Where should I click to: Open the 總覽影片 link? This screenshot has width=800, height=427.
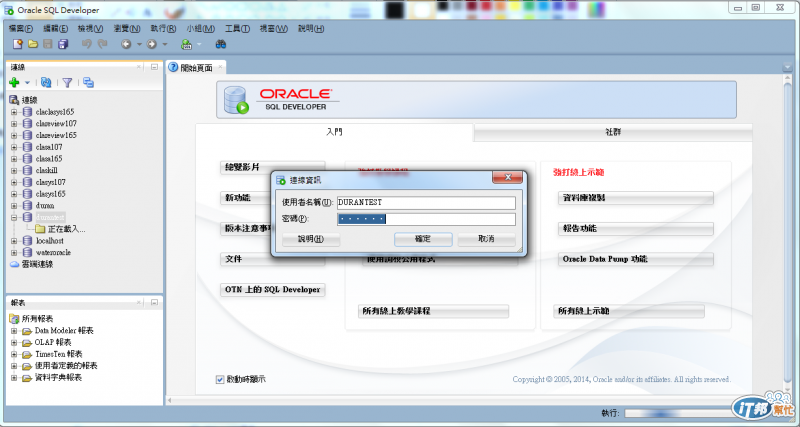pyautogui.click(x=272, y=167)
